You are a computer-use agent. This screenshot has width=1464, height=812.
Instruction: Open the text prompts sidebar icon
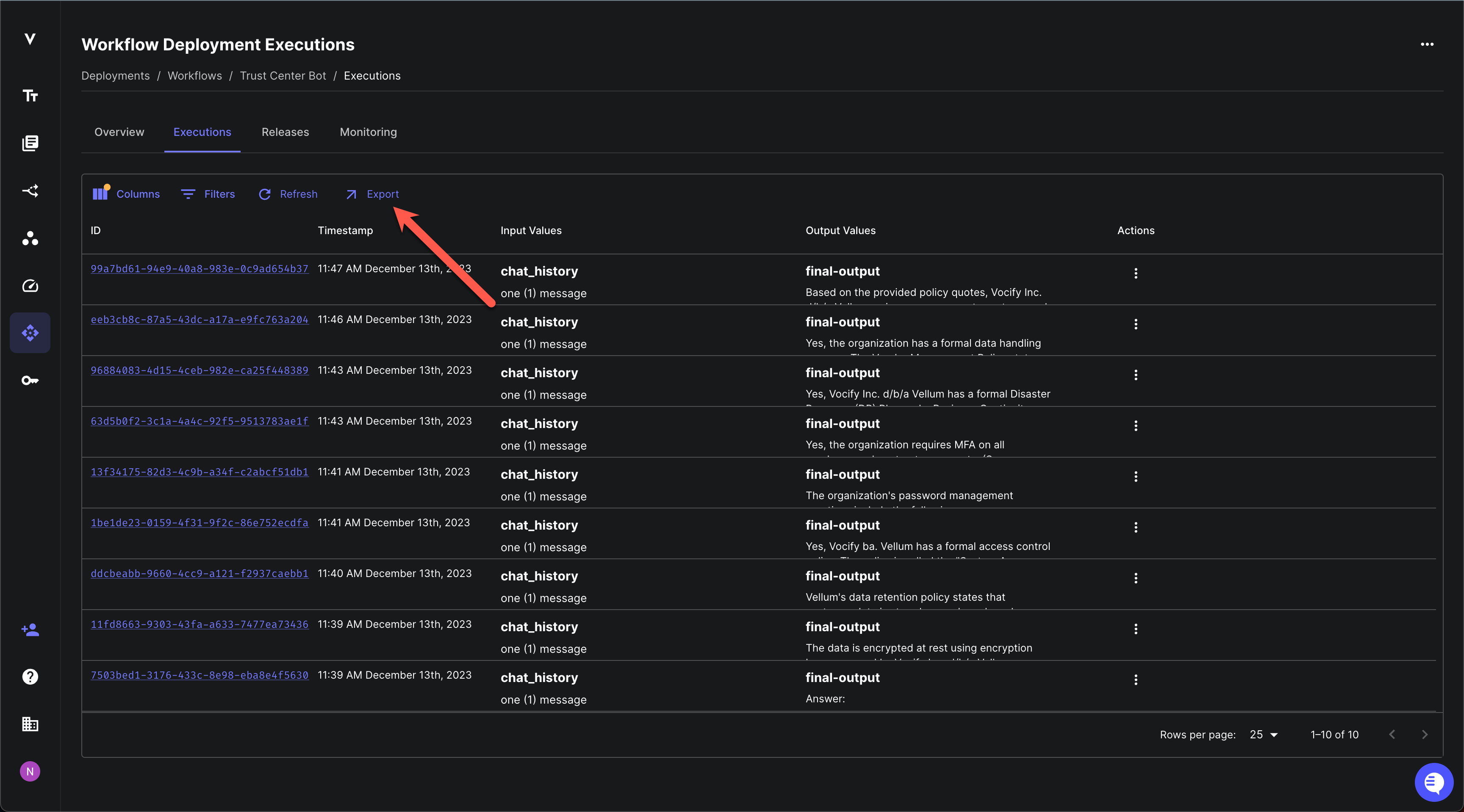click(30, 95)
